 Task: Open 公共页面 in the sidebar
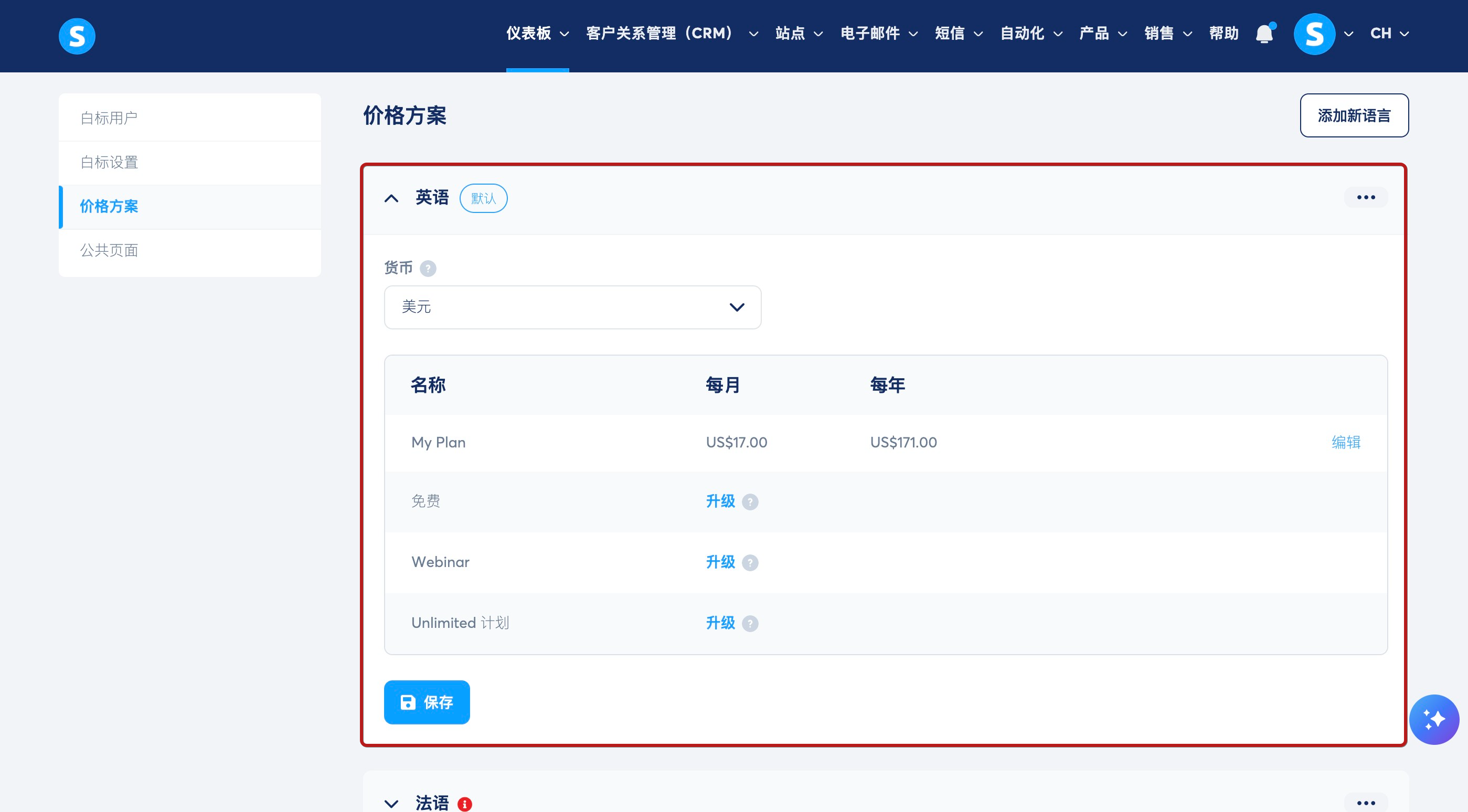110,250
